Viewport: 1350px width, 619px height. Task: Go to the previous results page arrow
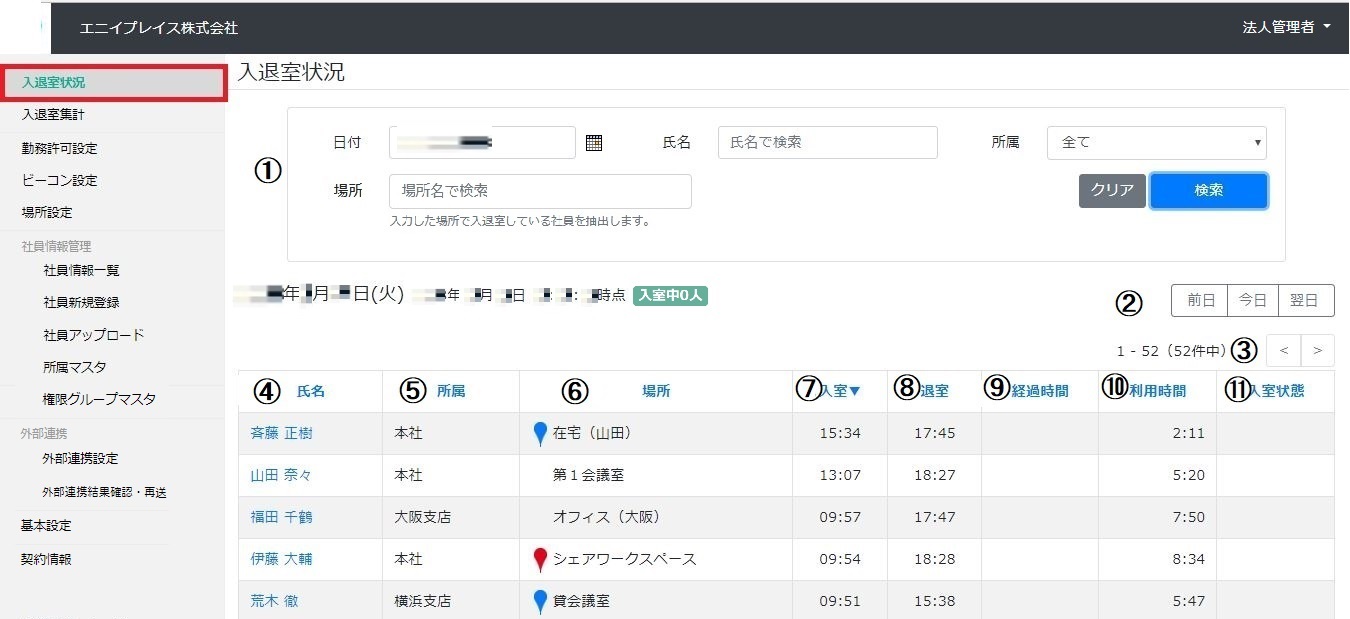(x=1284, y=351)
